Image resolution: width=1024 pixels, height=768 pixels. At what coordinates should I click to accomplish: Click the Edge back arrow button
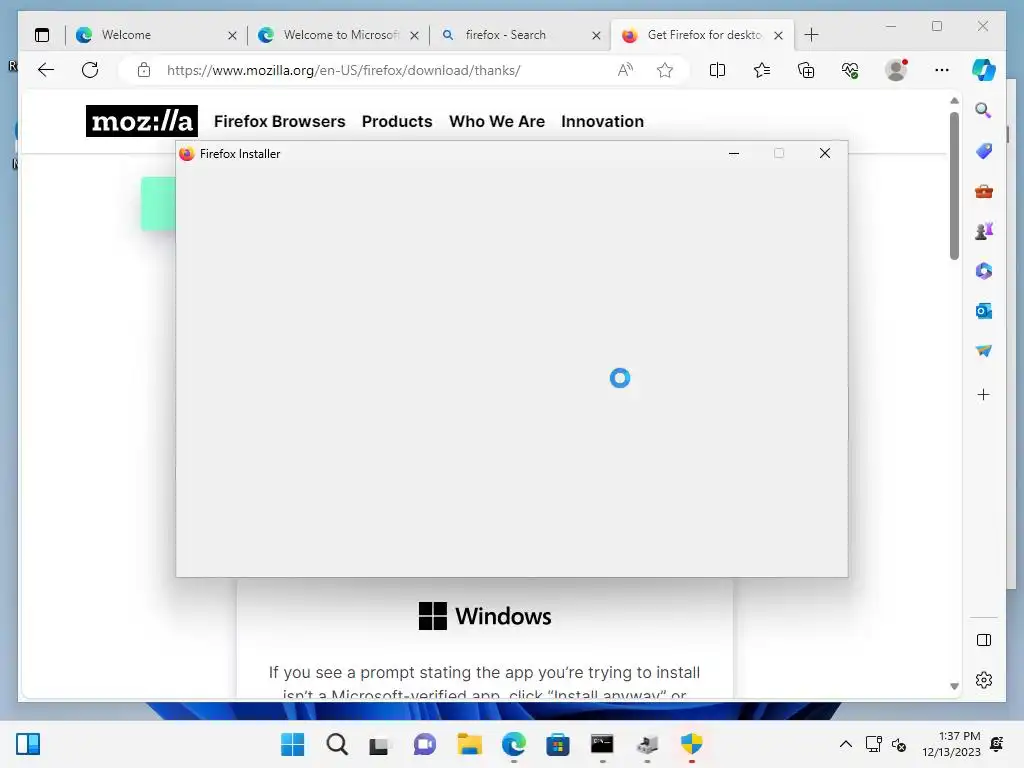[x=46, y=70]
